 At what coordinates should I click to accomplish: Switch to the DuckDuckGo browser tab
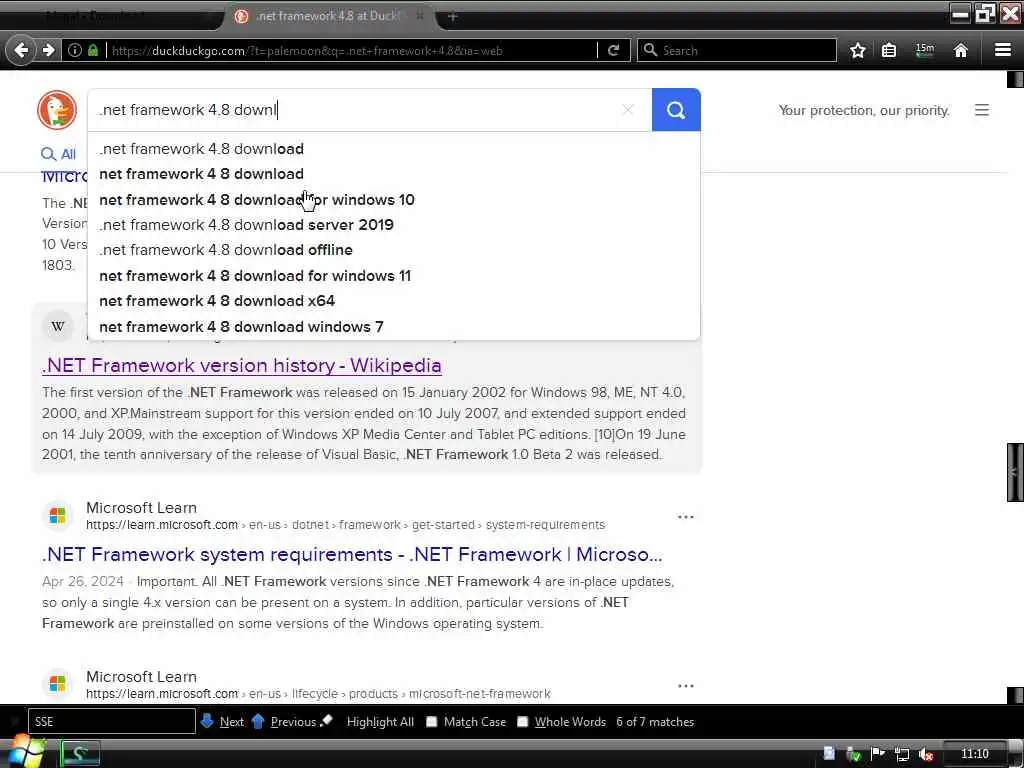tap(328, 16)
